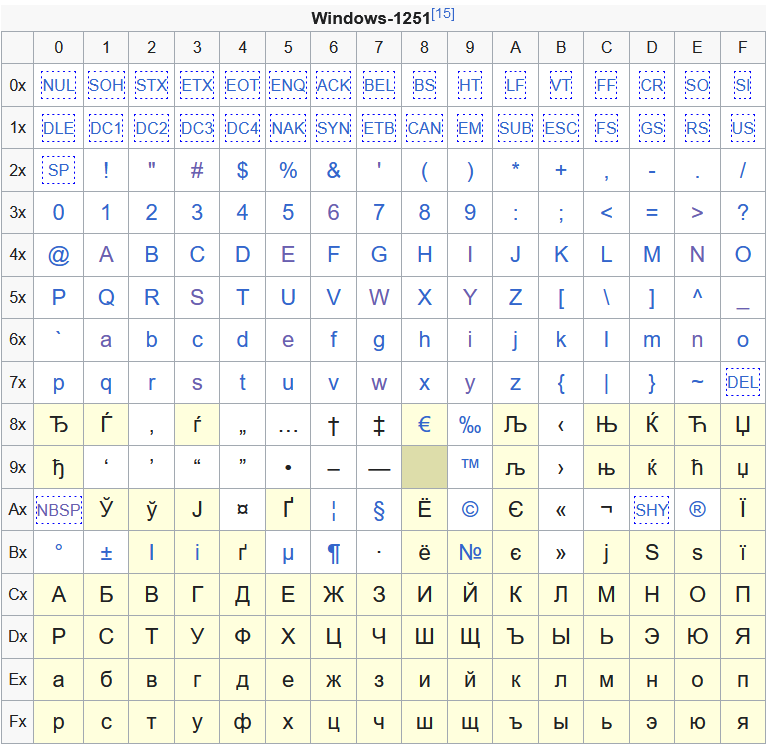Image resolution: width=768 pixels, height=746 pixels.
Task: Click the Windows-1251 table title
Action: [371, 19]
